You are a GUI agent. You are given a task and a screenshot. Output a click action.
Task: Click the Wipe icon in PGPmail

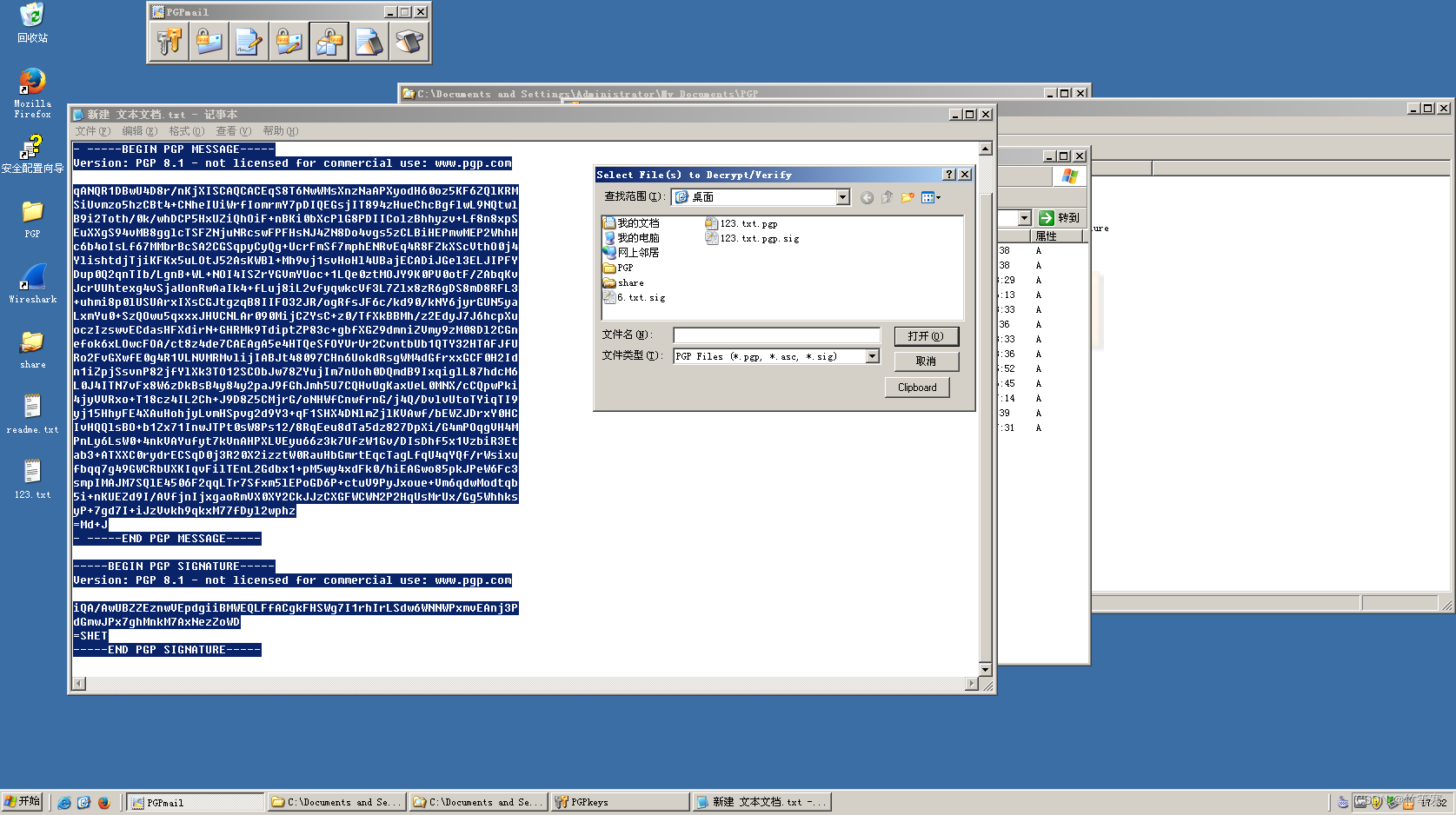pos(369,42)
